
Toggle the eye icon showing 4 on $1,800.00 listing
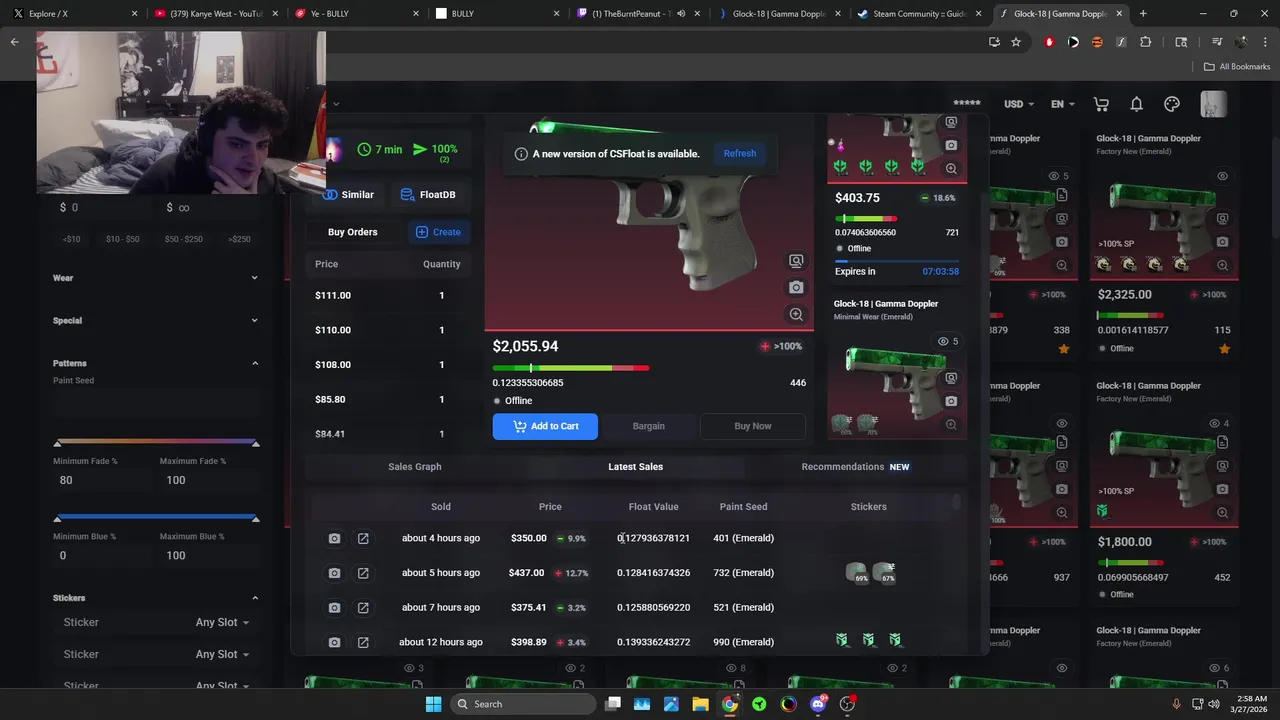(1212, 423)
